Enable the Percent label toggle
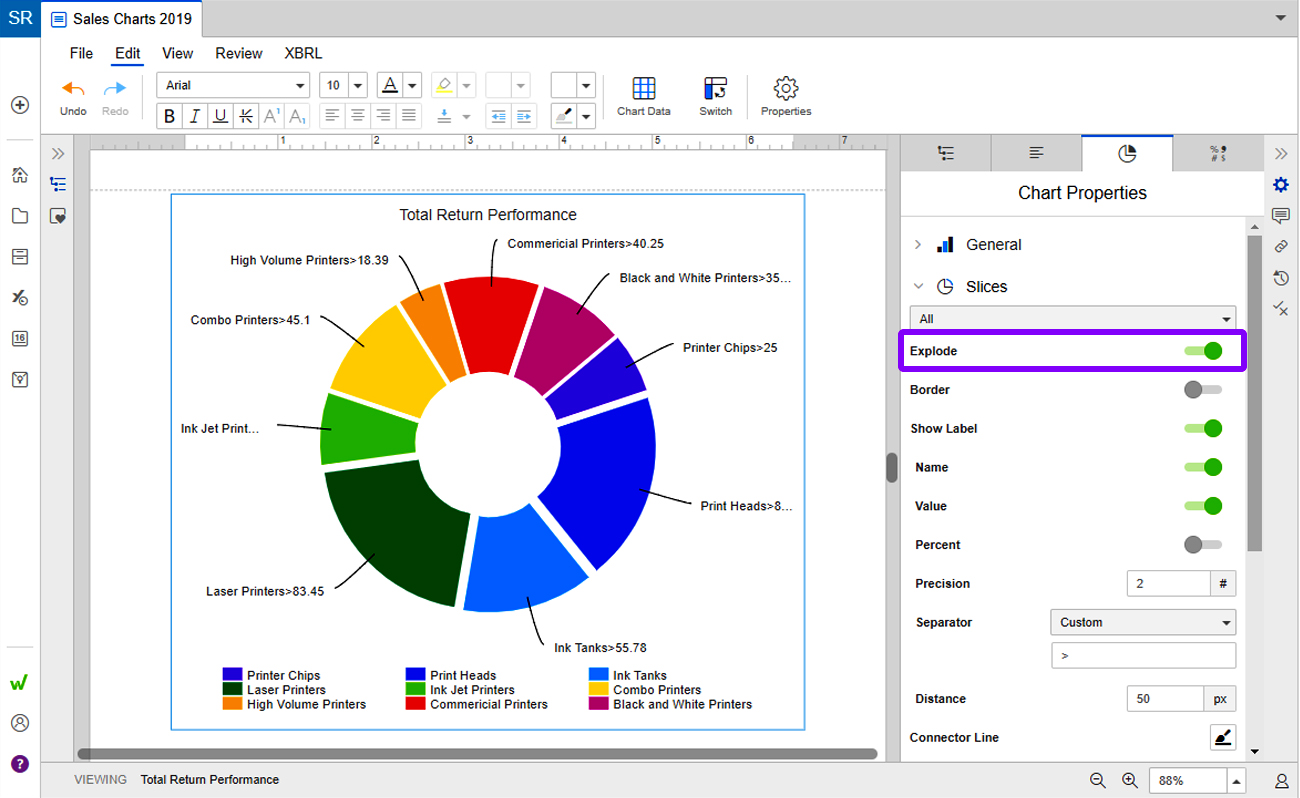The height and width of the screenshot is (798, 1300). tap(1203, 545)
